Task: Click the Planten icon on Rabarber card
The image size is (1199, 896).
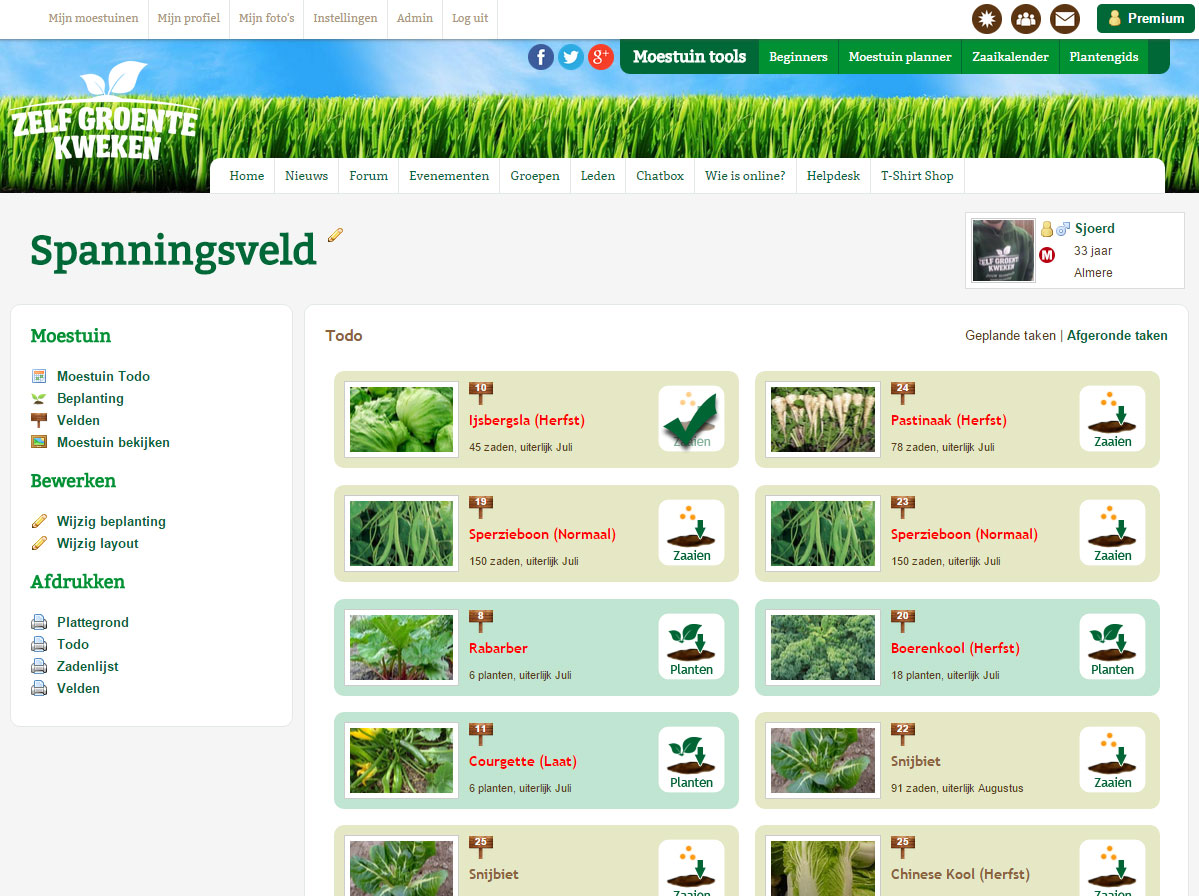Action: pos(691,646)
